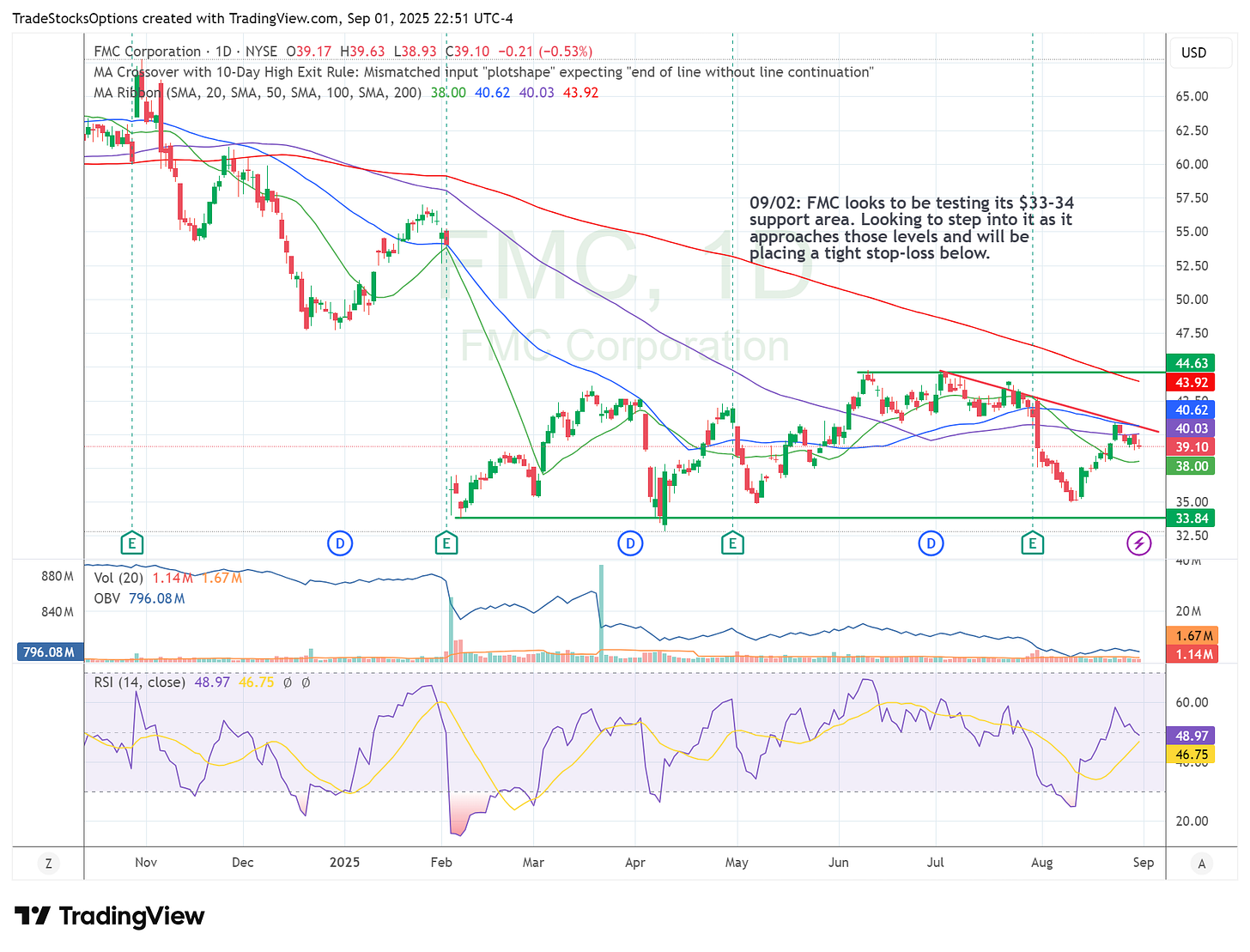Viewport: 1250px width, 952px height.
Task: Click the earnings E marker above Nov
Action: (x=131, y=543)
